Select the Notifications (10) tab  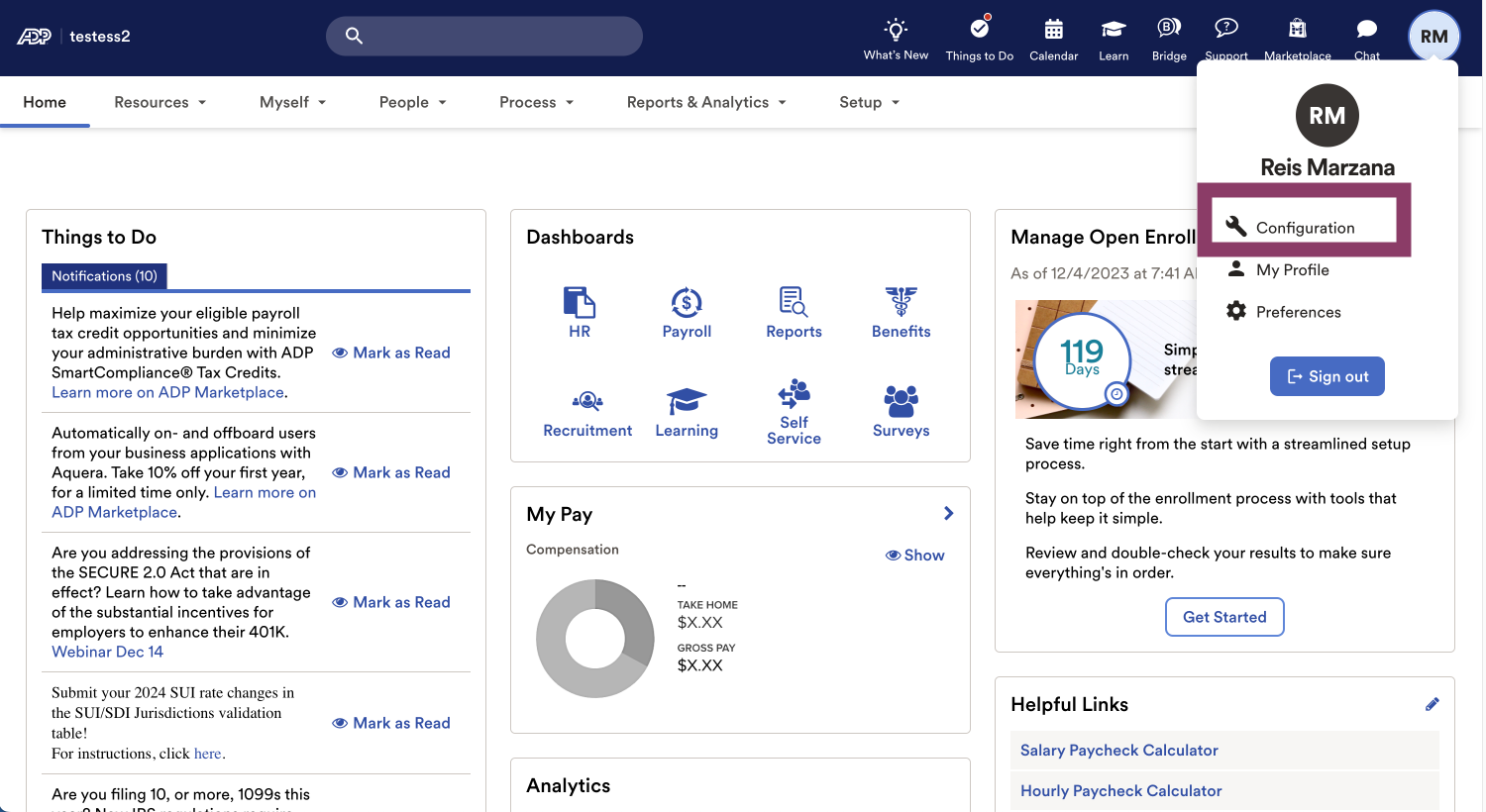[x=104, y=276]
